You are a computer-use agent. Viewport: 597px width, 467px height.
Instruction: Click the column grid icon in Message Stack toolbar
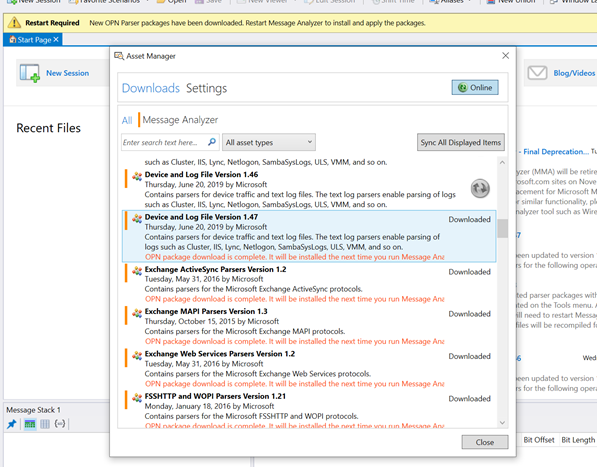(x=45, y=424)
